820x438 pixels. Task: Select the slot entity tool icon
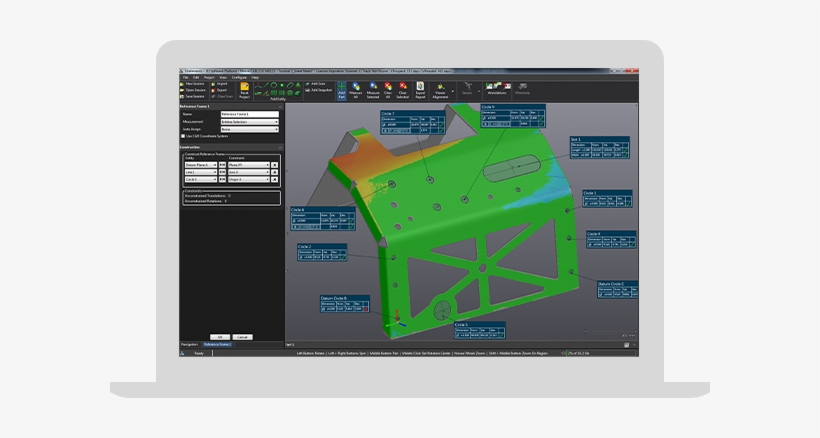(x=290, y=85)
